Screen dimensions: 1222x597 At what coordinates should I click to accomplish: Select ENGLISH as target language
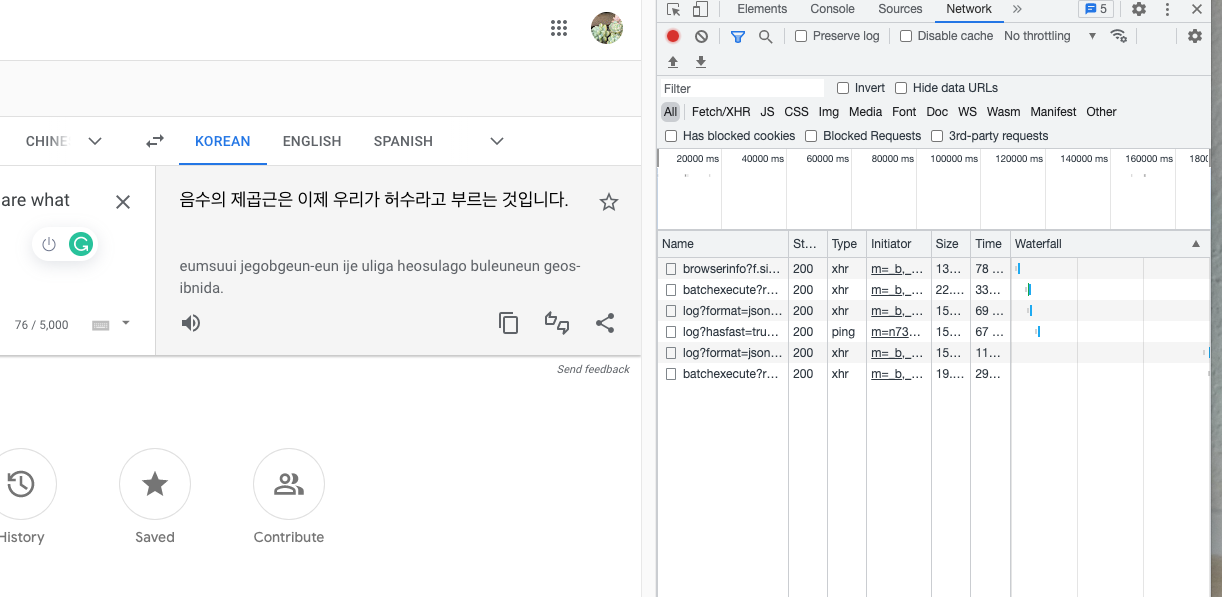pyautogui.click(x=312, y=141)
